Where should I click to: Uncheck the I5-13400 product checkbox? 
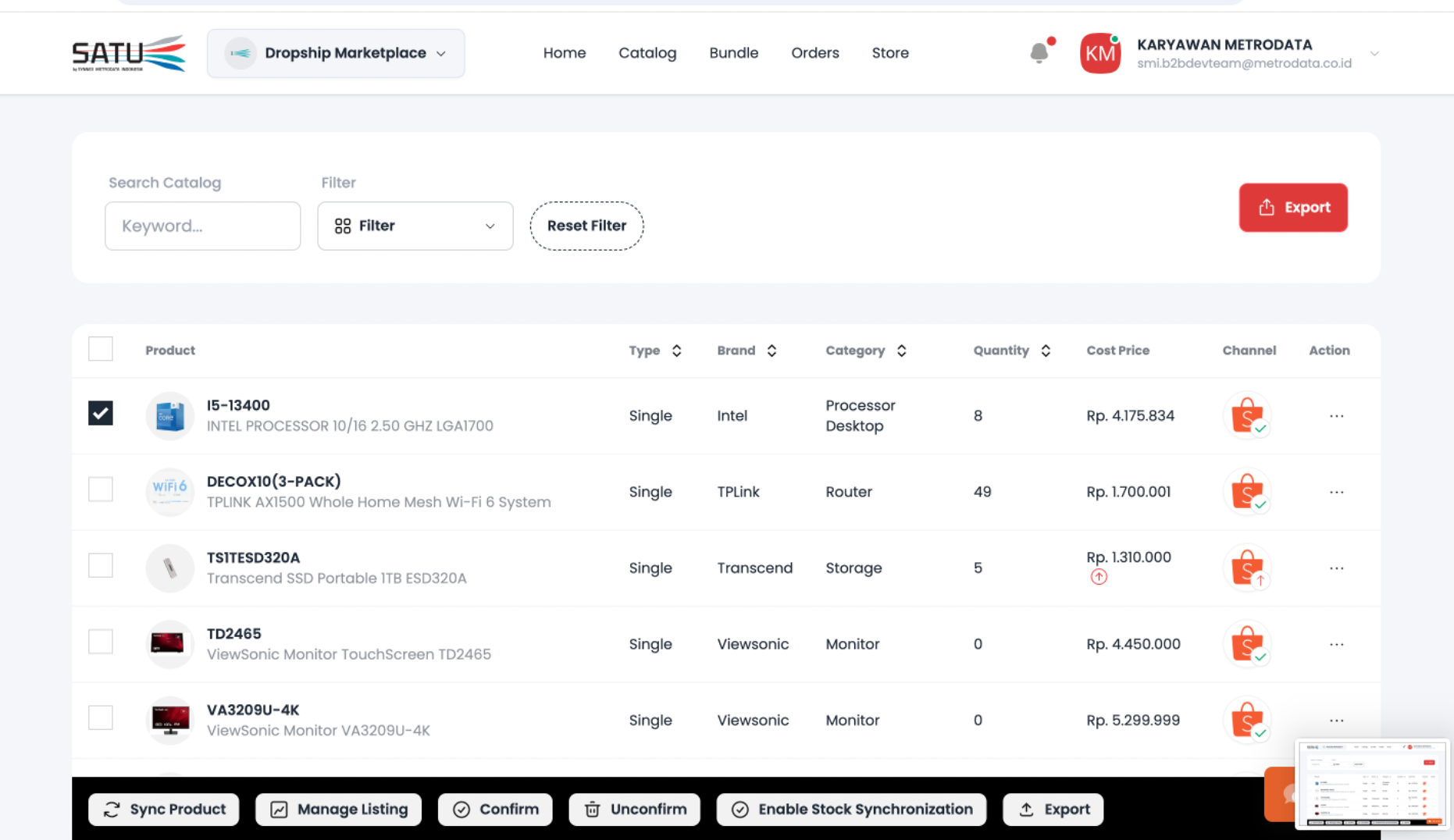point(101,414)
